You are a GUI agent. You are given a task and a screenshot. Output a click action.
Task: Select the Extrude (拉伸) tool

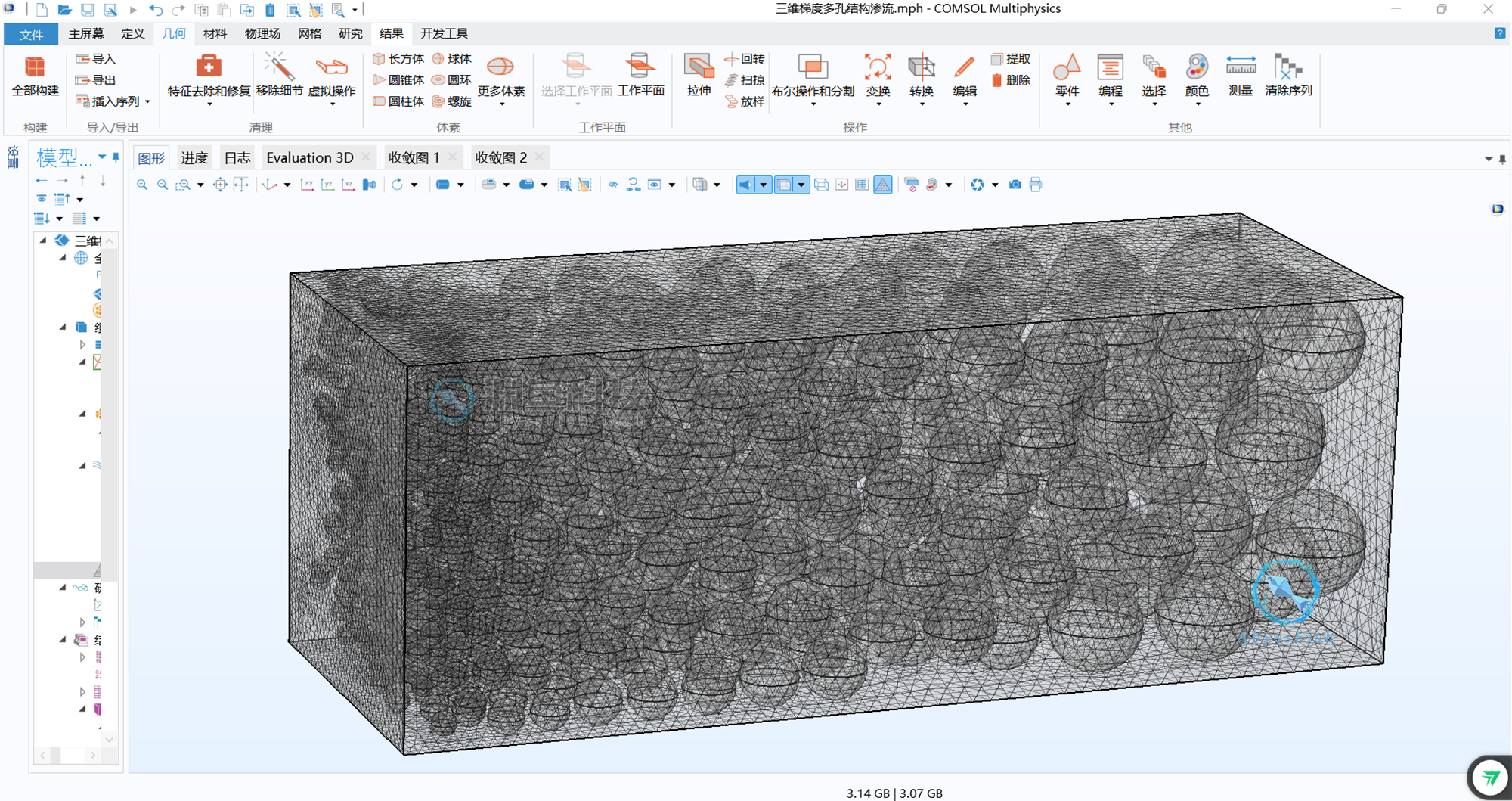pos(699,76)
